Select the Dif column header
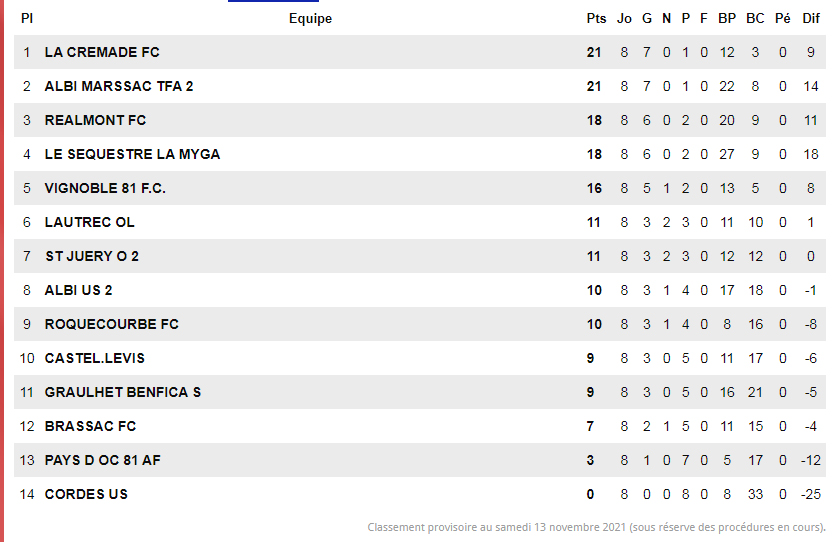Viewport: 833px width, 542px height. point(810,18)
